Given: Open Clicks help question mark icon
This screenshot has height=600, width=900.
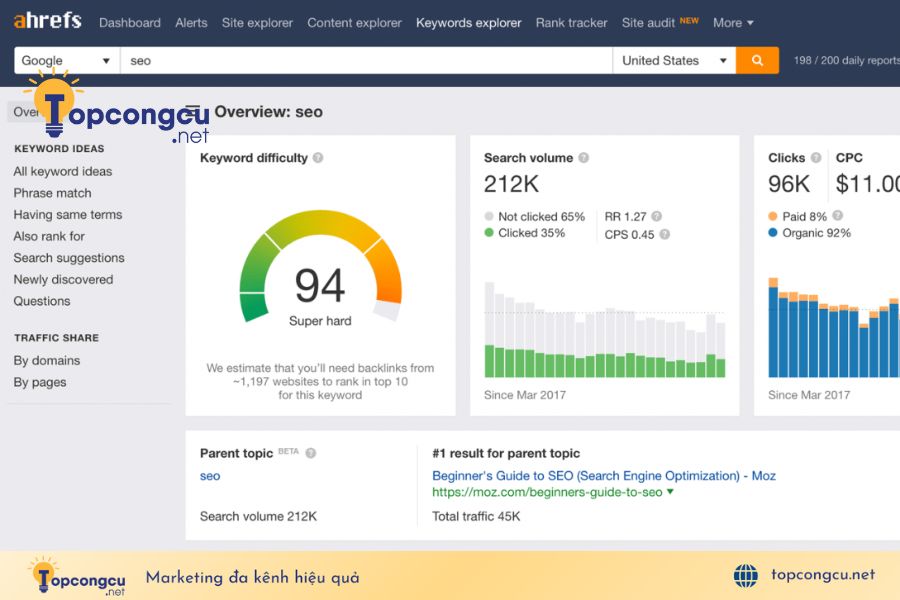Looking at the screenshot, I should (x=816, y=158).
